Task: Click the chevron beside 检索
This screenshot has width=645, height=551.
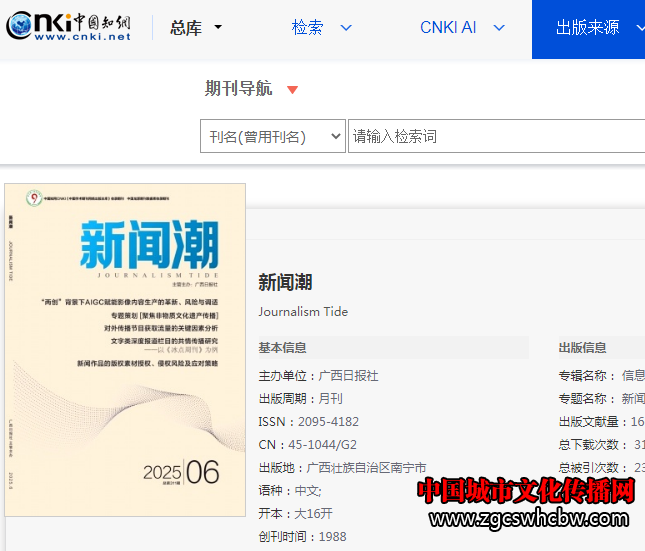Action: coord(346,28)
